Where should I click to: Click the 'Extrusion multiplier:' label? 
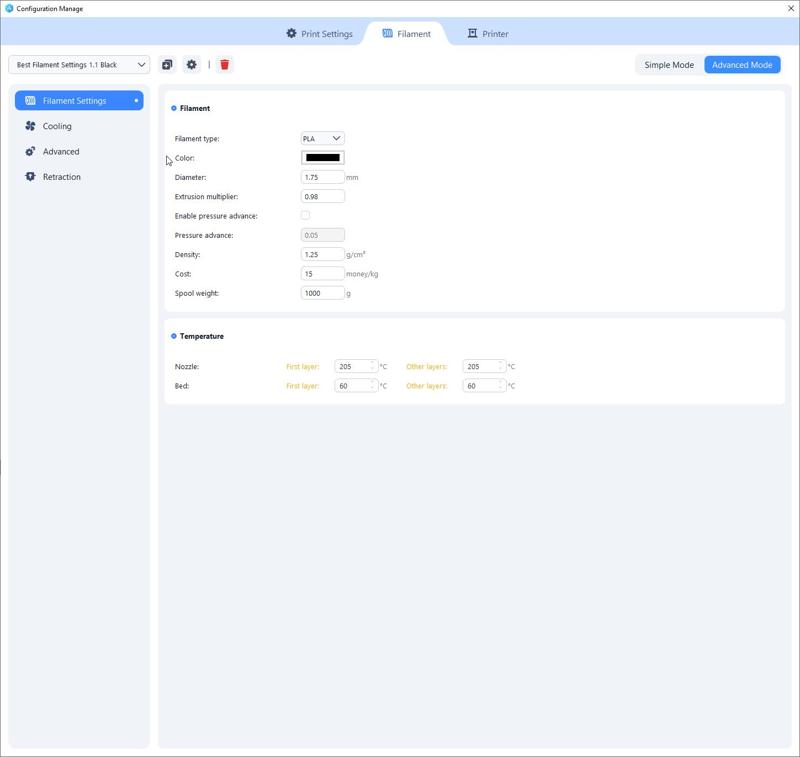206,196
